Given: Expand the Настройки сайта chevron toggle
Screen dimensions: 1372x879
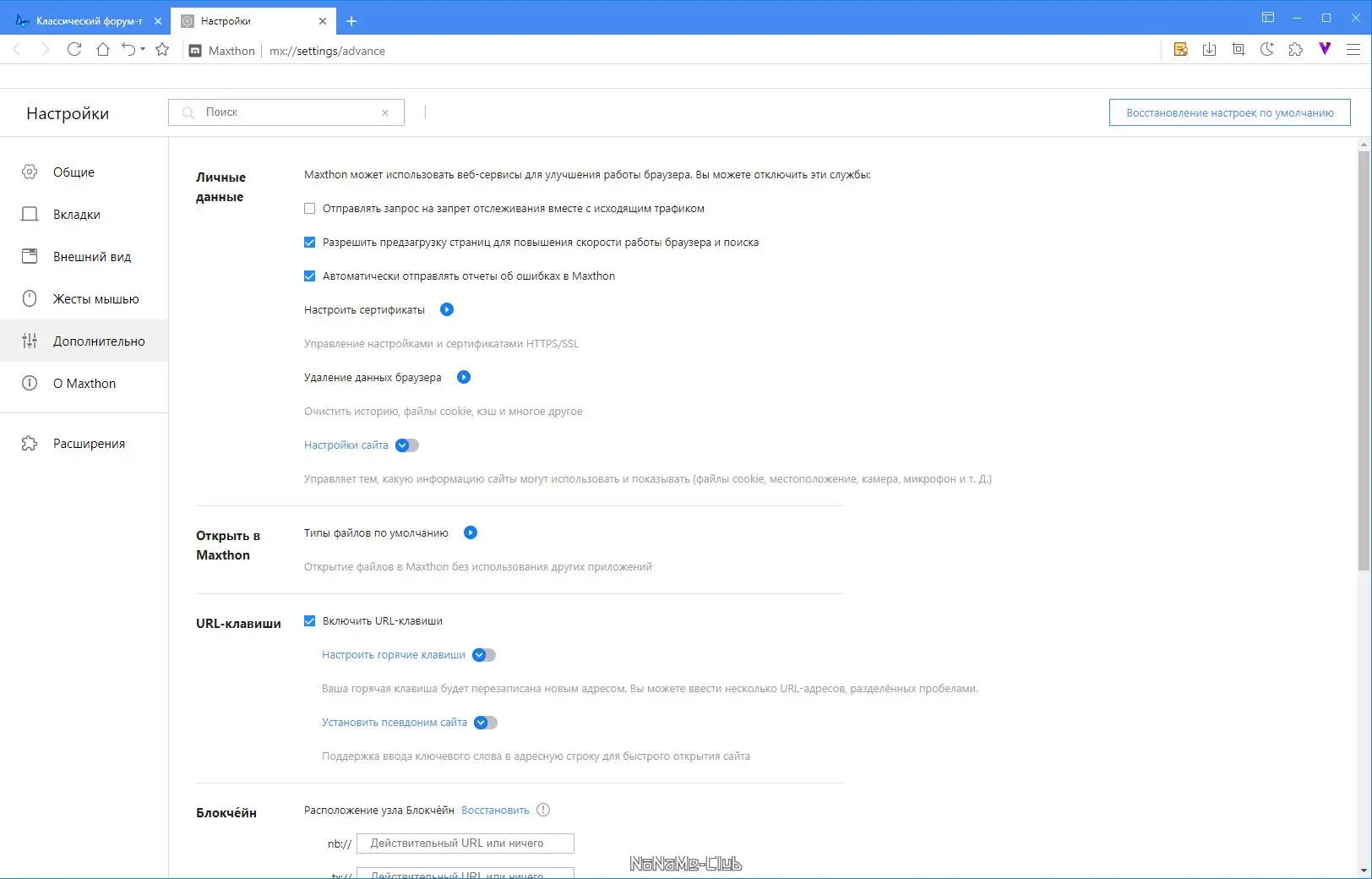Looking at the screenshot, I should [x=406, y=445].
